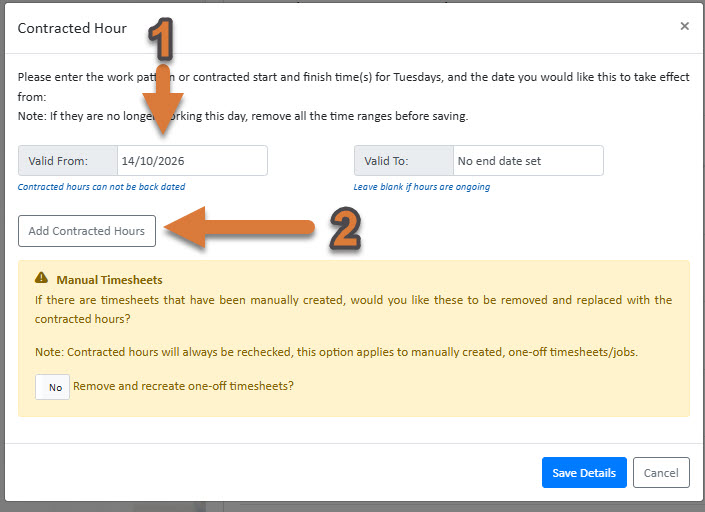Click the Valid To date field
Viewport: 705px width, 512px height.
(528, 160)
